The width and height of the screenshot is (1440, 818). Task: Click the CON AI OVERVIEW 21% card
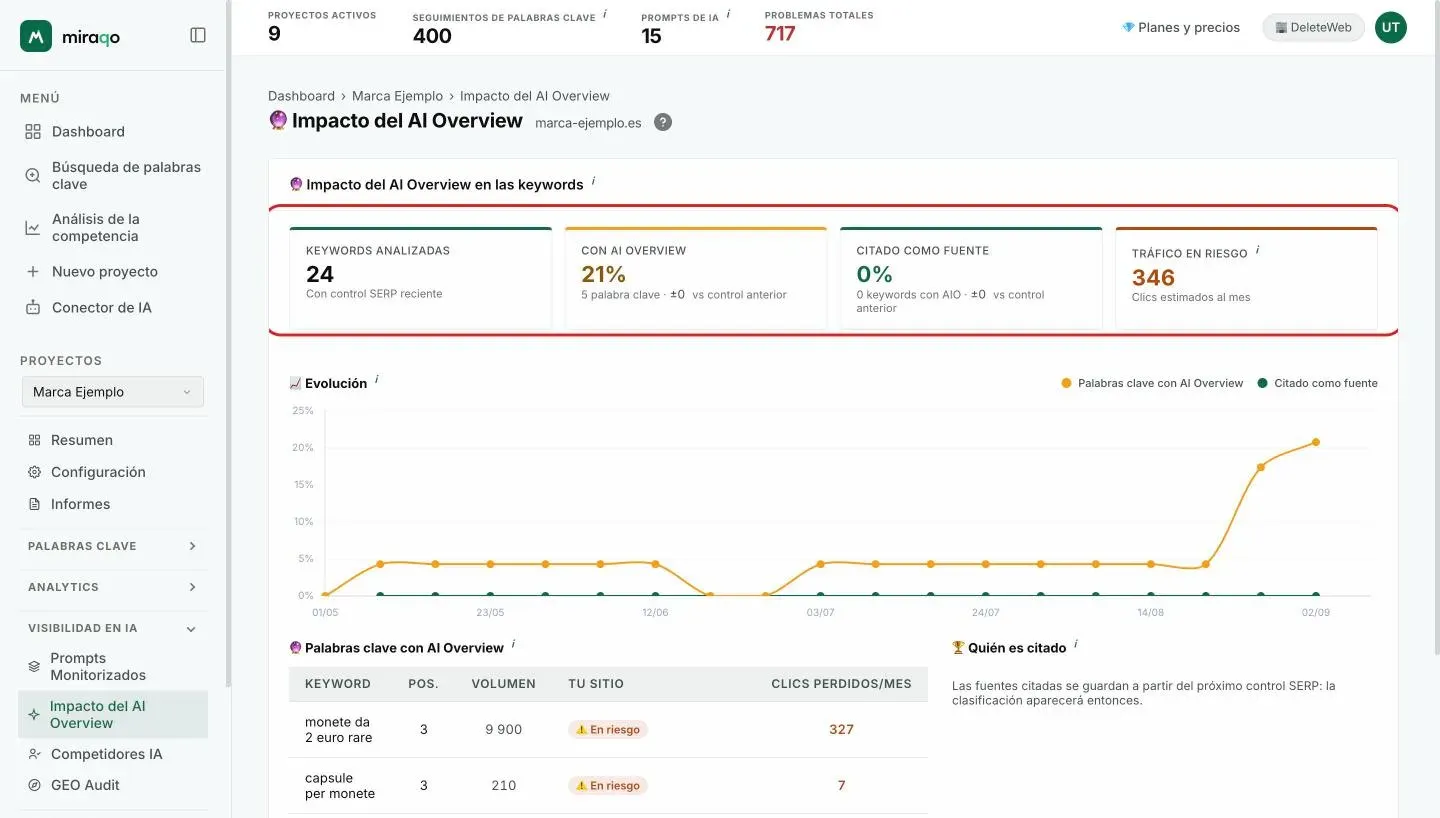coord(696,277)
